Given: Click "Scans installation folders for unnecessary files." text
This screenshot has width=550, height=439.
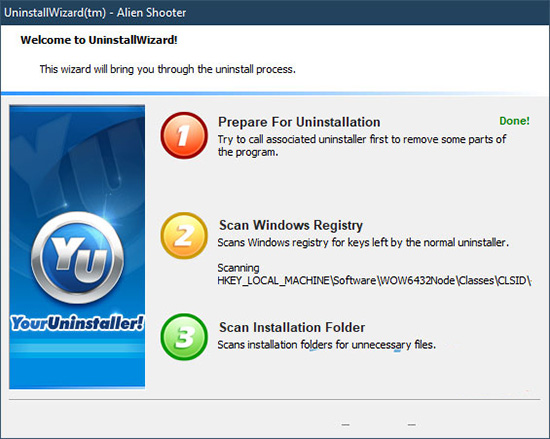Looking at the screenshot, I should (327, 345).
